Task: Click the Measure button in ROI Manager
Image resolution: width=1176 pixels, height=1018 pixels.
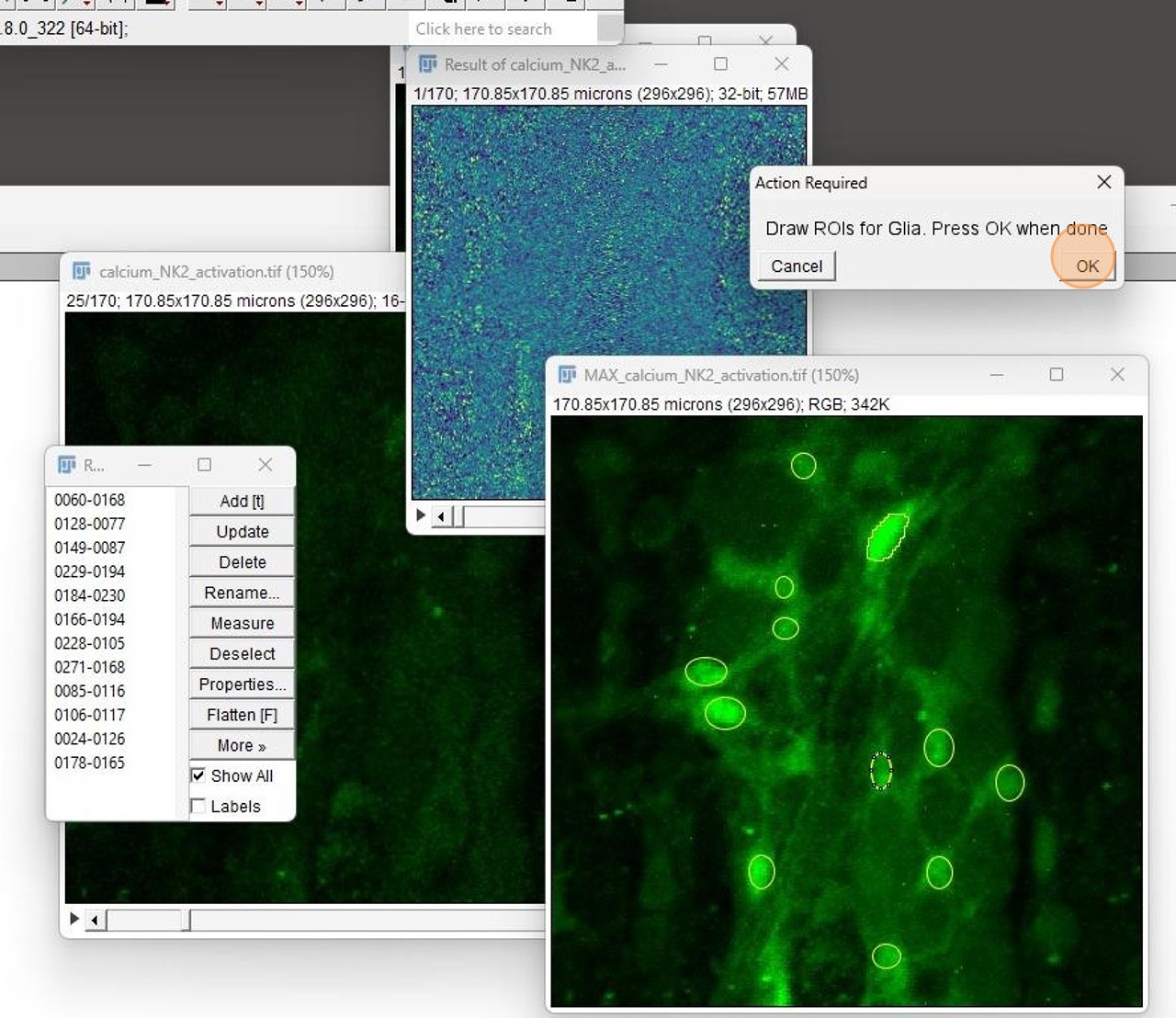Action: (x=242, y=623)
